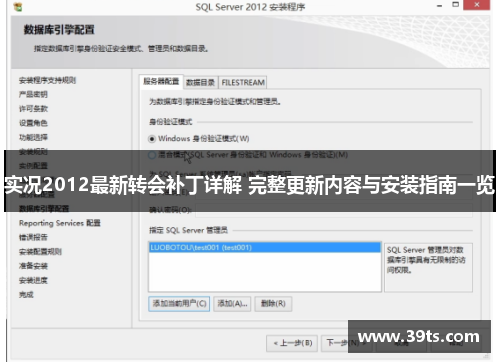This screenshot has width=500, height=362.
Task: Close the SQL Server 2012 setup window
Action: click(477, 5)
